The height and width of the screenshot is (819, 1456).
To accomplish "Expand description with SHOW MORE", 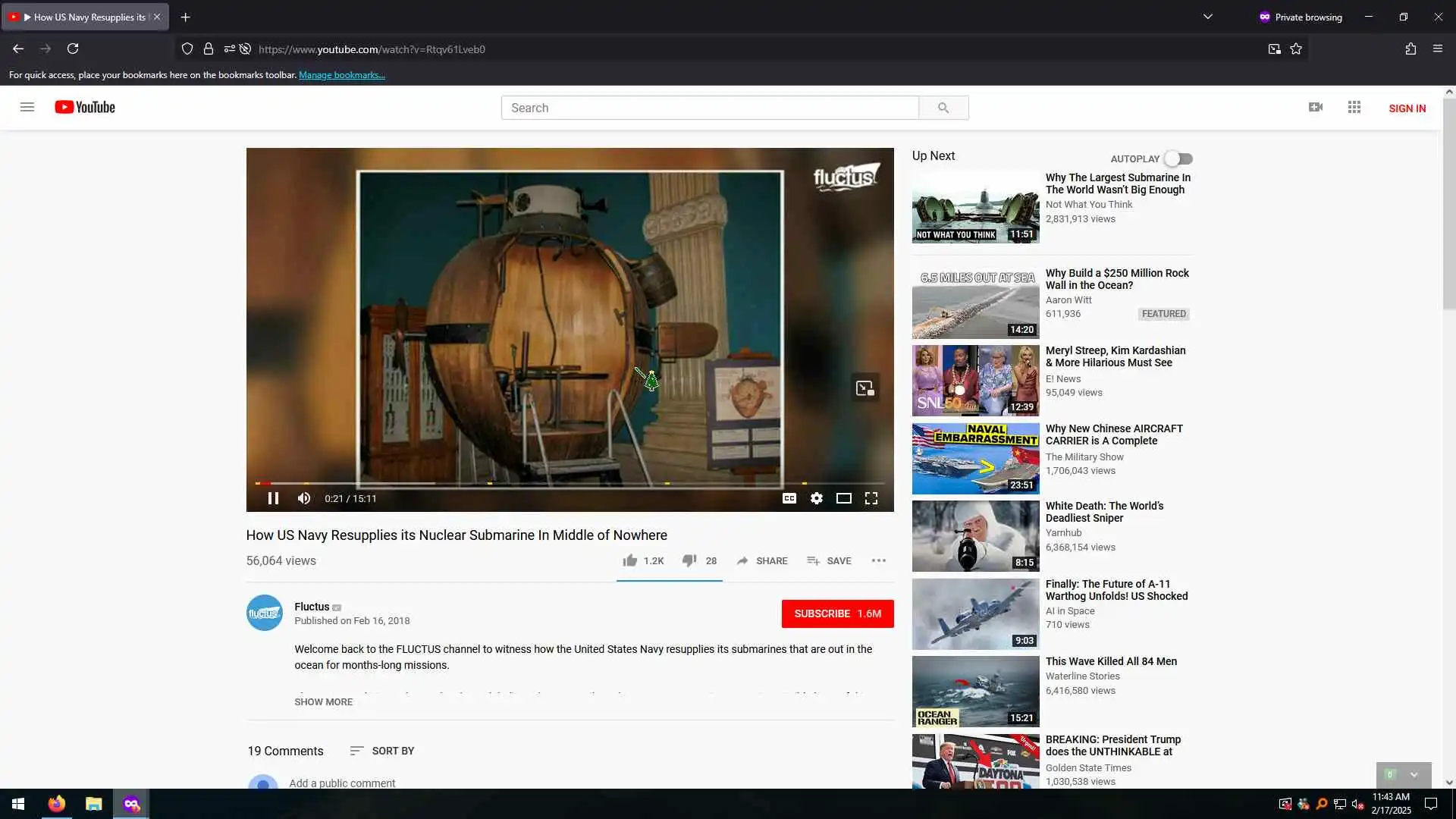I will [323, 701].
